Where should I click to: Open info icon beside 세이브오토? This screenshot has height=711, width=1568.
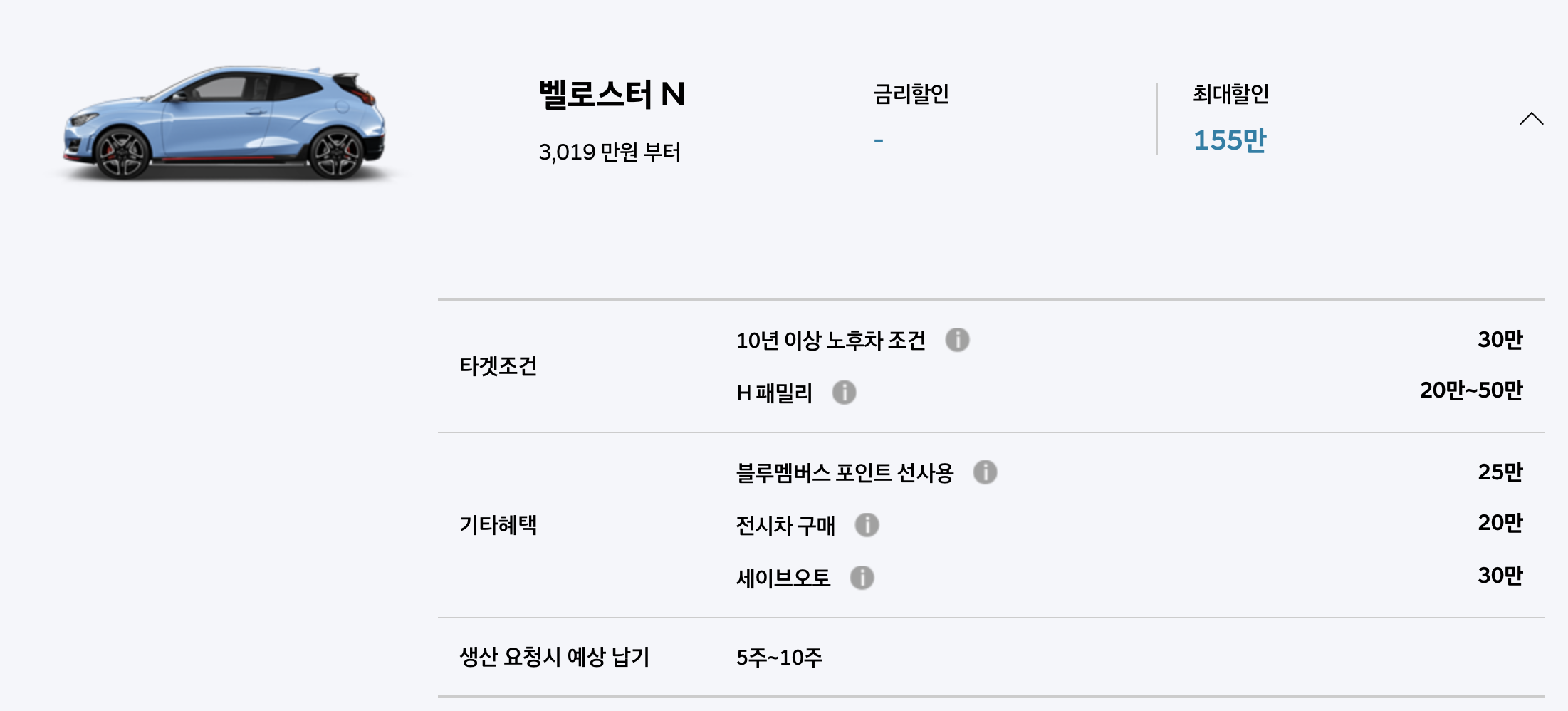862,578
